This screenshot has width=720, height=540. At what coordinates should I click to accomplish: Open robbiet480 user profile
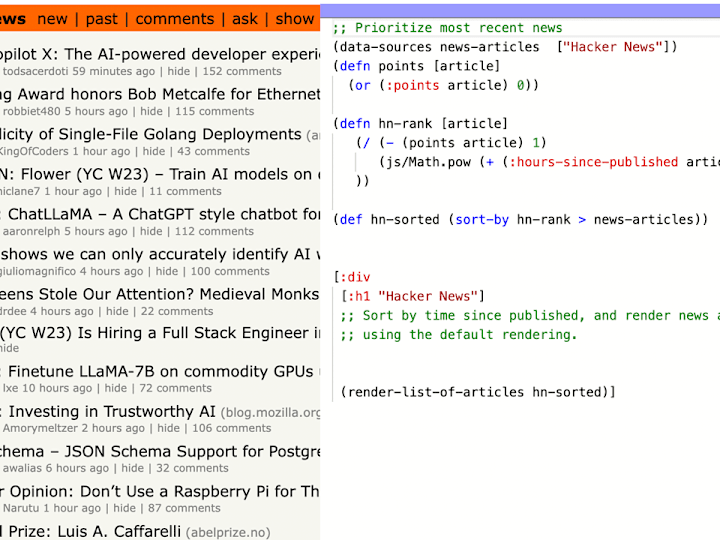[32, 111]
